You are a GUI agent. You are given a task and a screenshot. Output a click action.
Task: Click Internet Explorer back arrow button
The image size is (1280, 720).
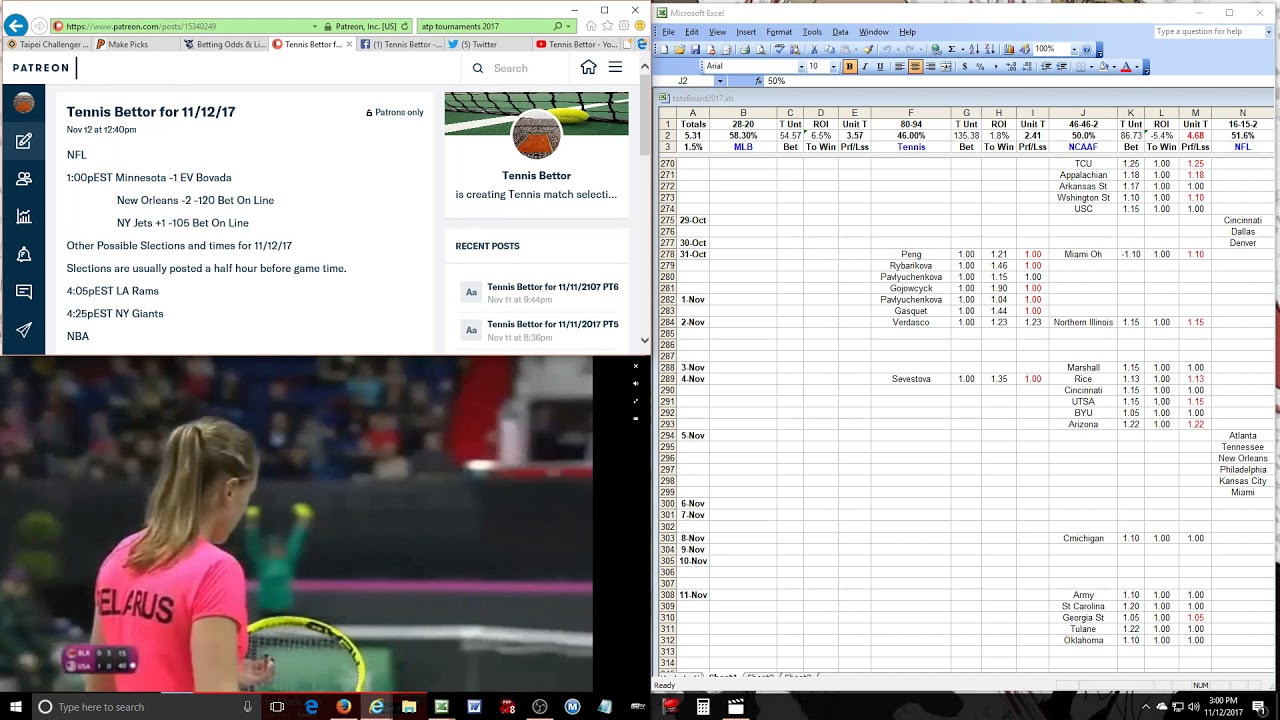[15, 26]
